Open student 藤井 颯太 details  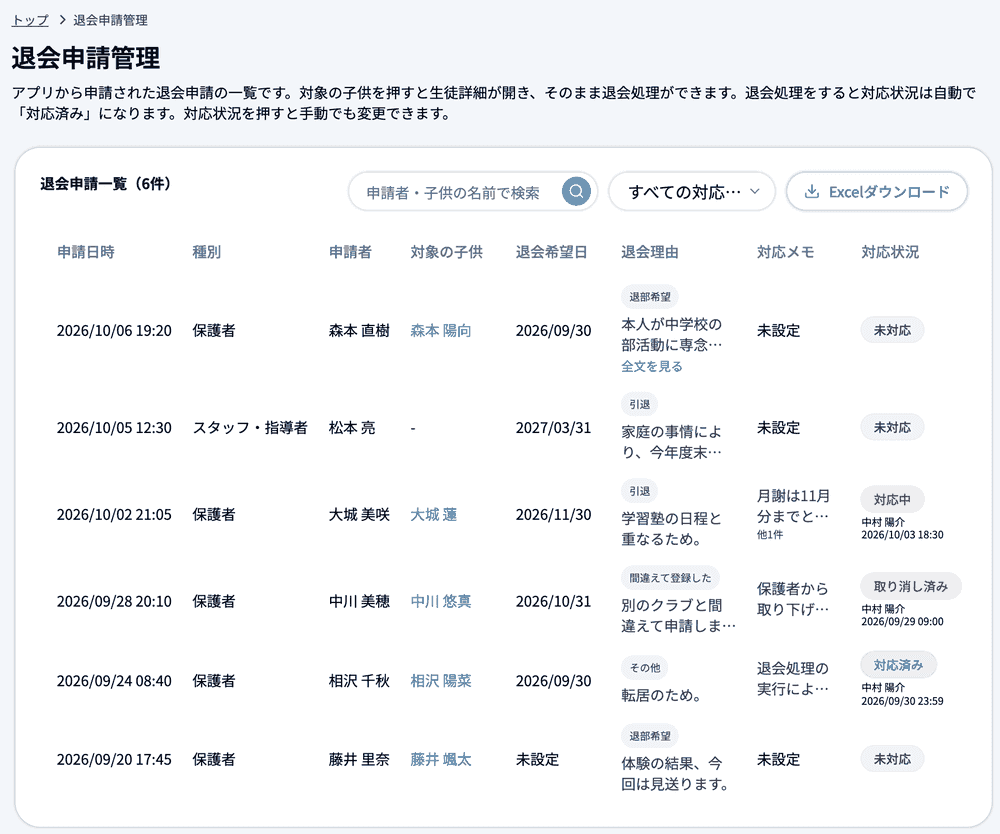coord(441,759)
